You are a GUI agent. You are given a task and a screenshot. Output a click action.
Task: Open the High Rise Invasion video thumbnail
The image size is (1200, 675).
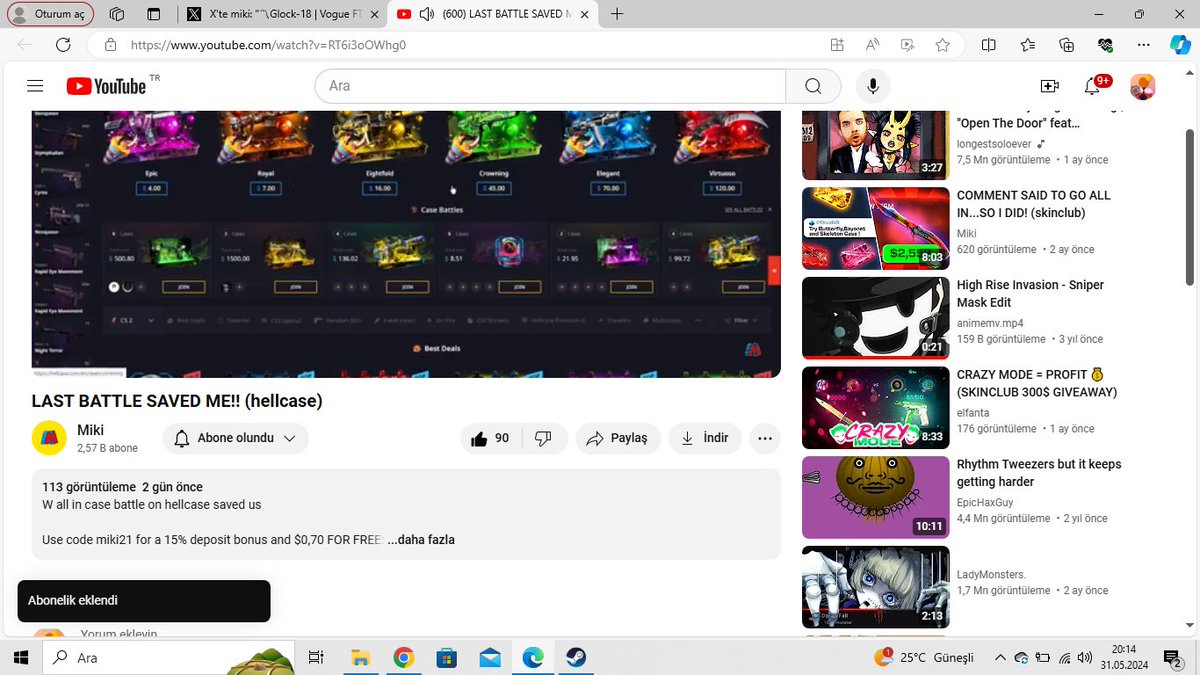[875, 318]
